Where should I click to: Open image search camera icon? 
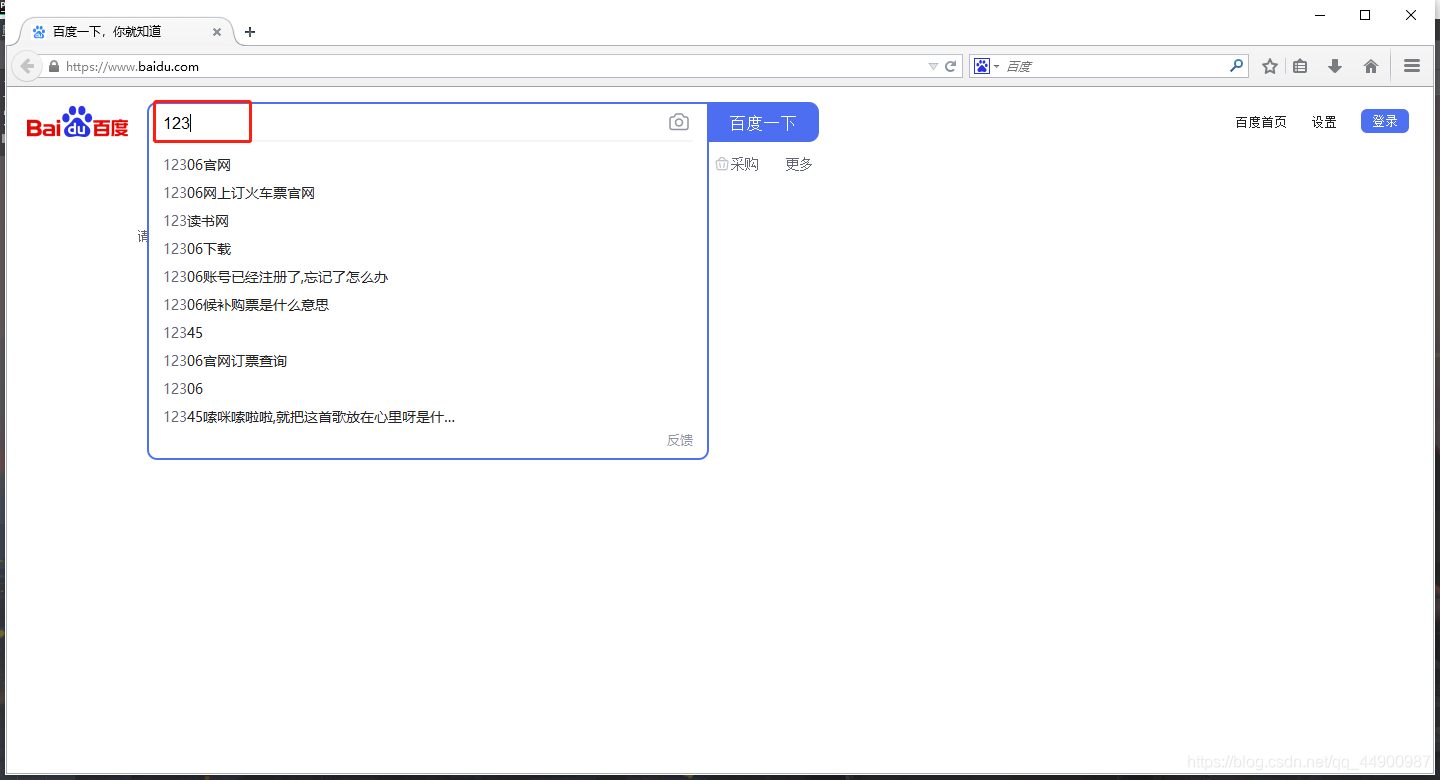click(679, 122)
